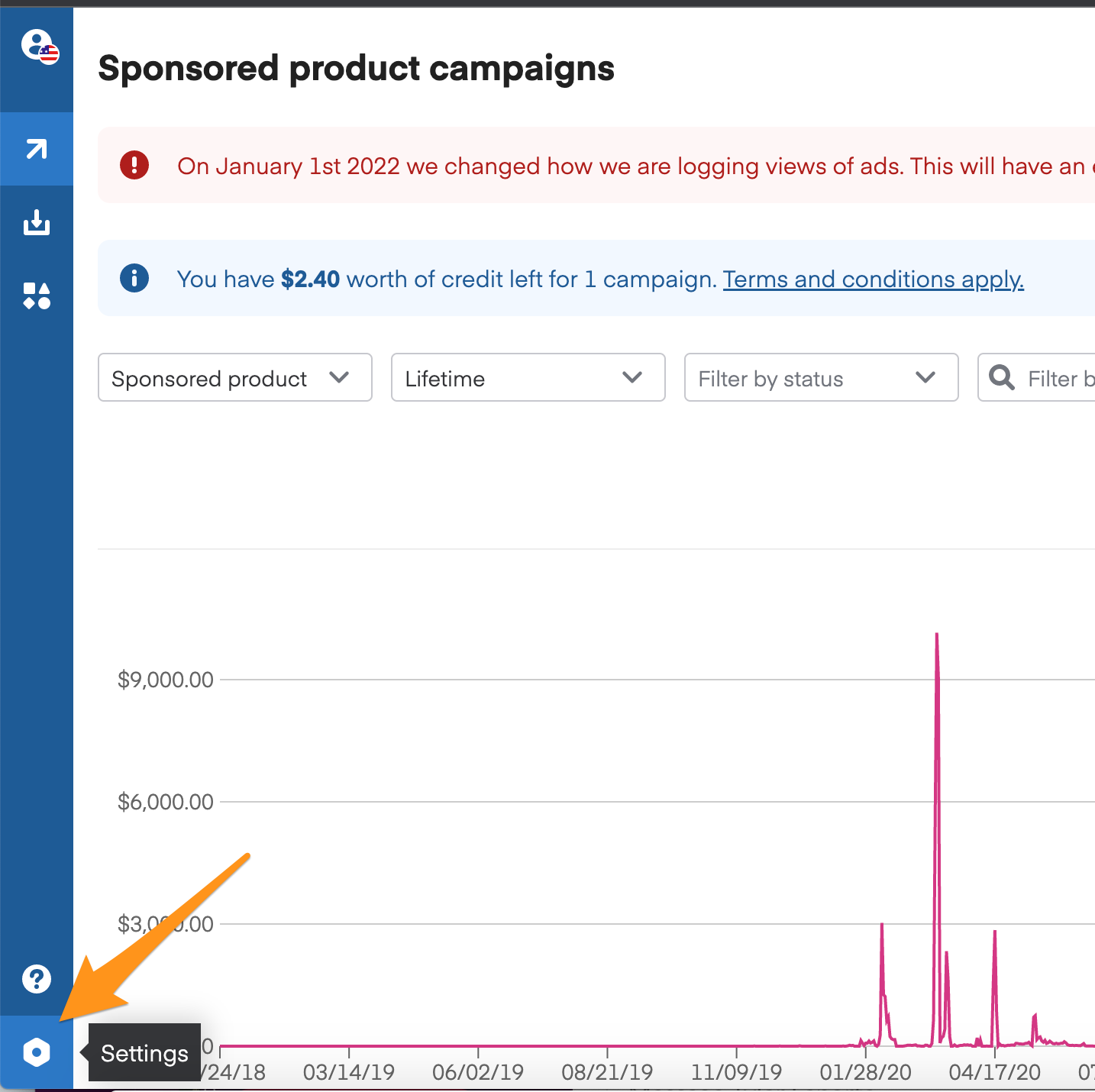
Task: Click the magnifier icon in the filter search box
Action: click(1002, 377)
